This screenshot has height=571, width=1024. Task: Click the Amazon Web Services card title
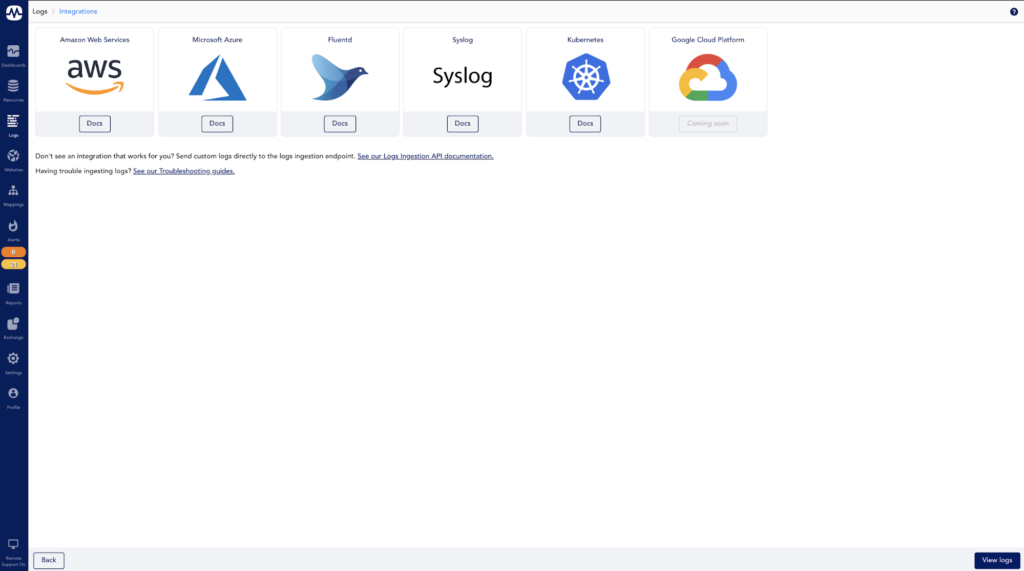(x=95, y=40)
